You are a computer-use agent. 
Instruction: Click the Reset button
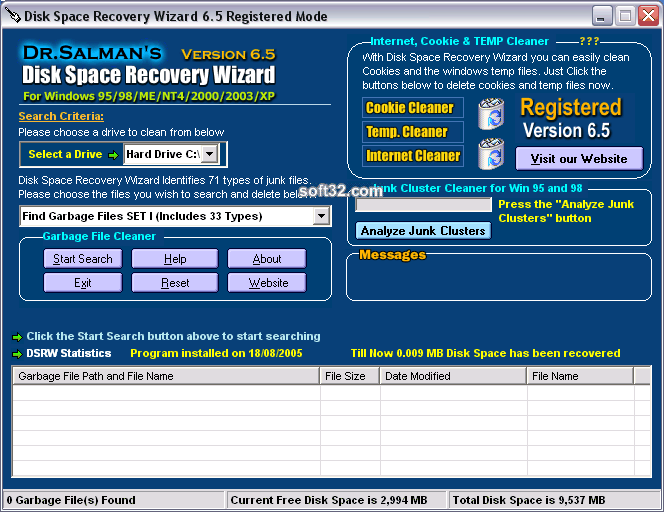[175, 283]
